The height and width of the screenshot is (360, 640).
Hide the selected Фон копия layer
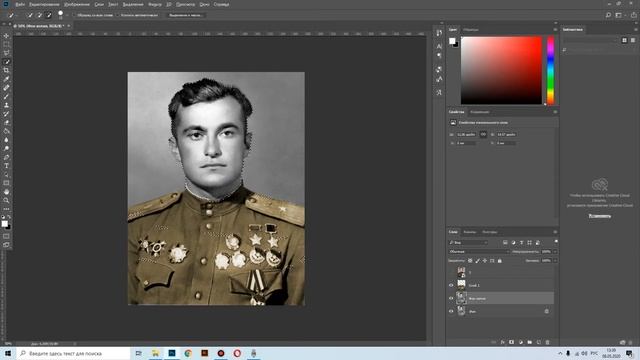[x=451, y=298]
